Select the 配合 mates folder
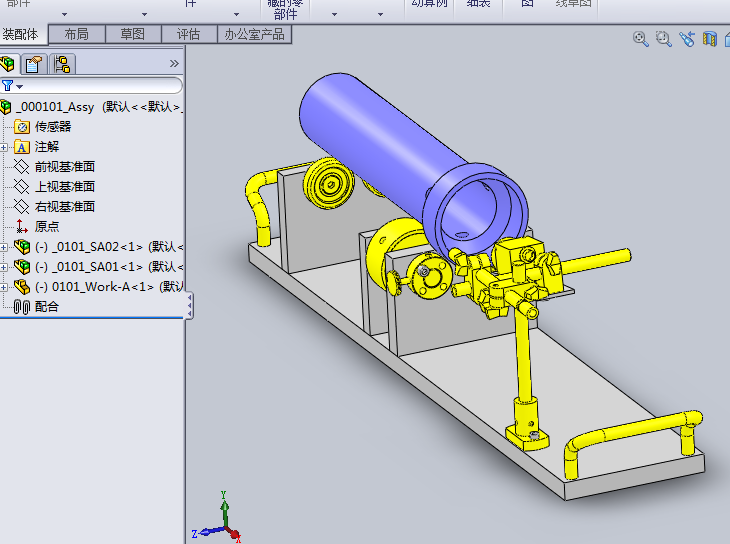The width and height of the screenshot is (730, 544). point(46,307)
